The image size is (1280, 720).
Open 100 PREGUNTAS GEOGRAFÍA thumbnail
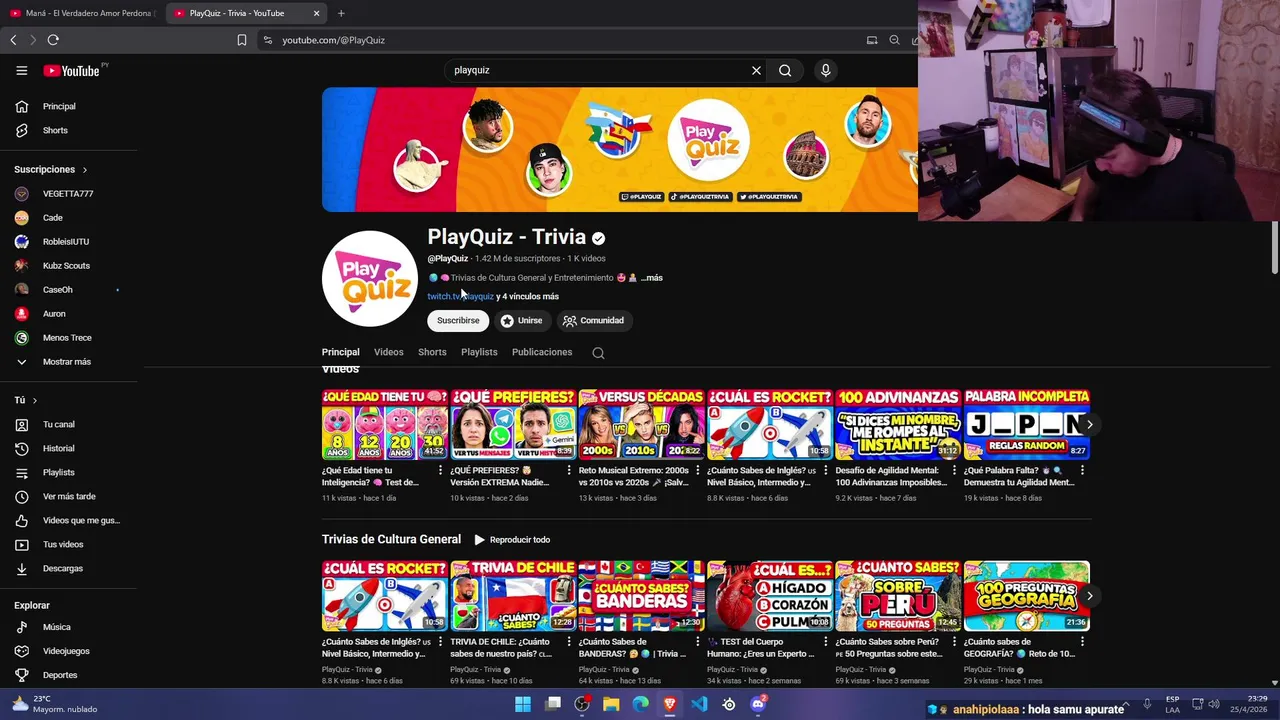click(x=1027, y=595)
